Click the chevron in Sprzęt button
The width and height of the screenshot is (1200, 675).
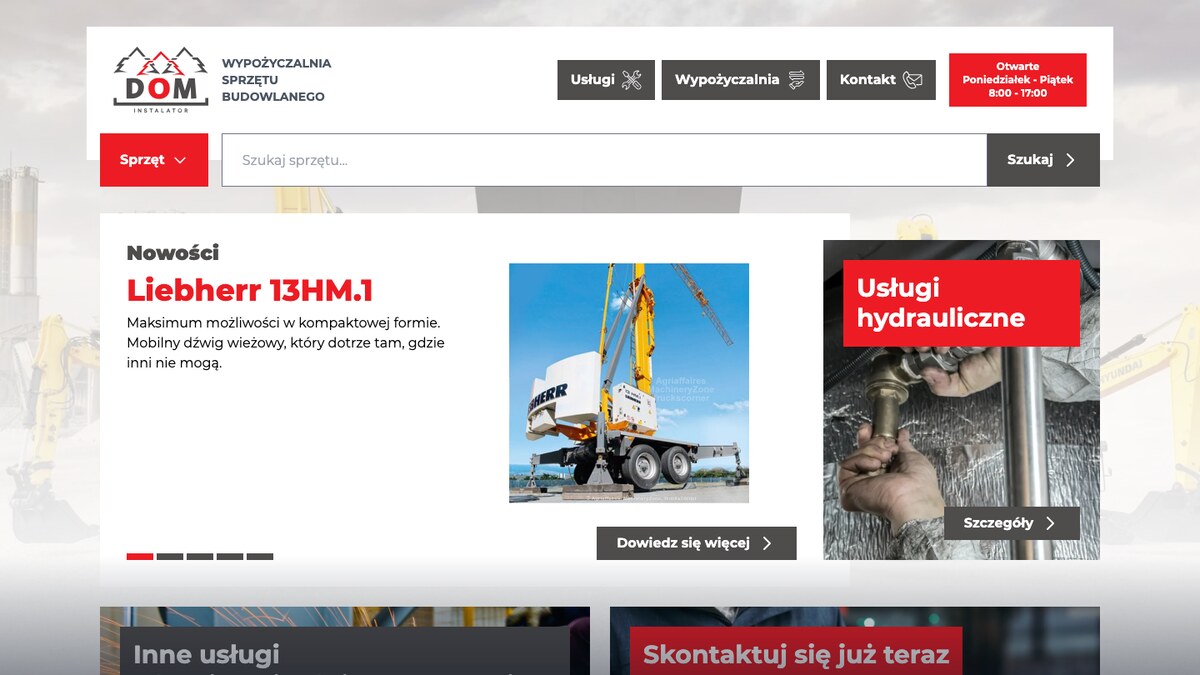click(x=180, y=160)
